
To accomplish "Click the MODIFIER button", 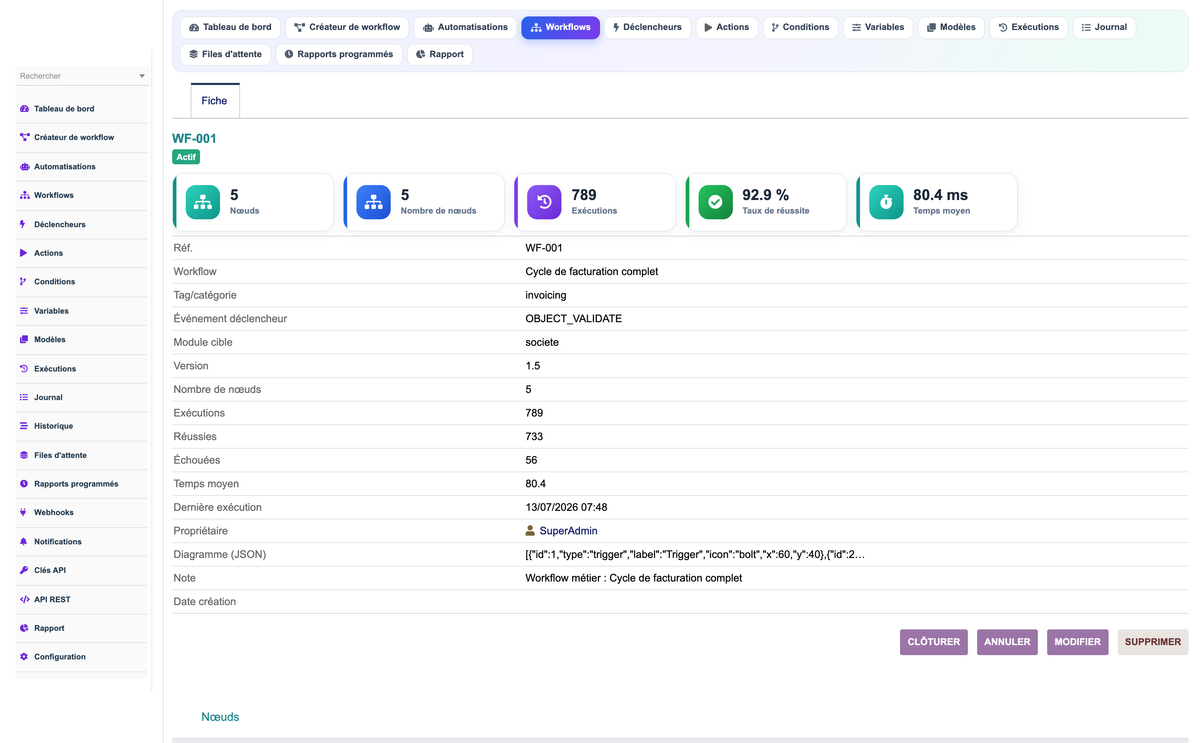I will pos(1077,642).
